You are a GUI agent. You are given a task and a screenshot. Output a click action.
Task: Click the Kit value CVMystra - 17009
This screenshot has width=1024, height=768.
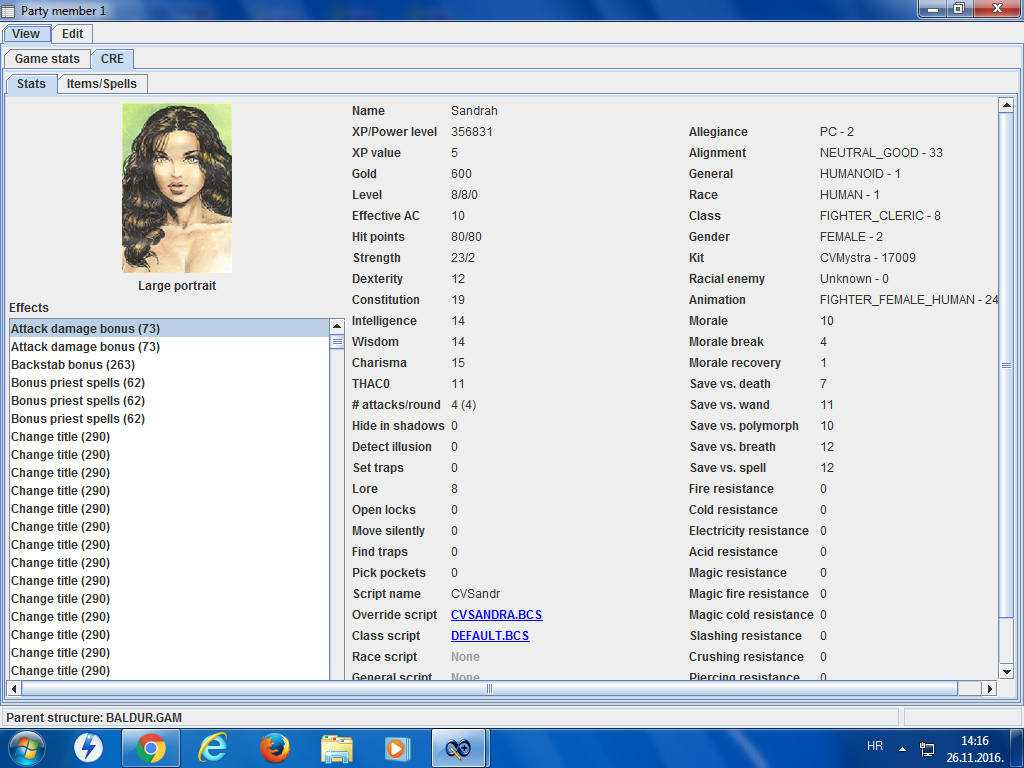867,258
